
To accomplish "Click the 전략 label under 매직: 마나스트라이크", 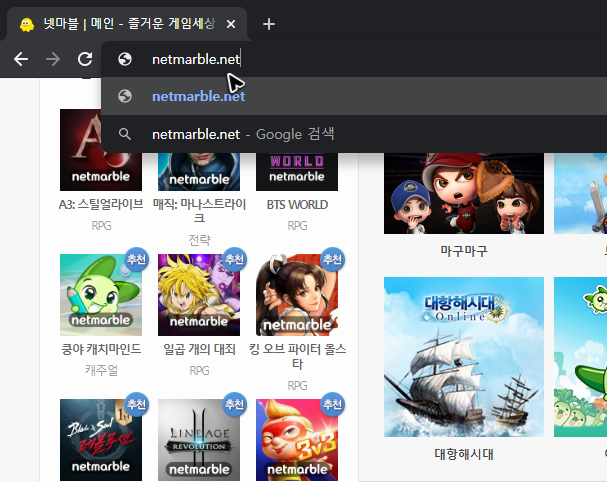I will [x=199, y=240].
